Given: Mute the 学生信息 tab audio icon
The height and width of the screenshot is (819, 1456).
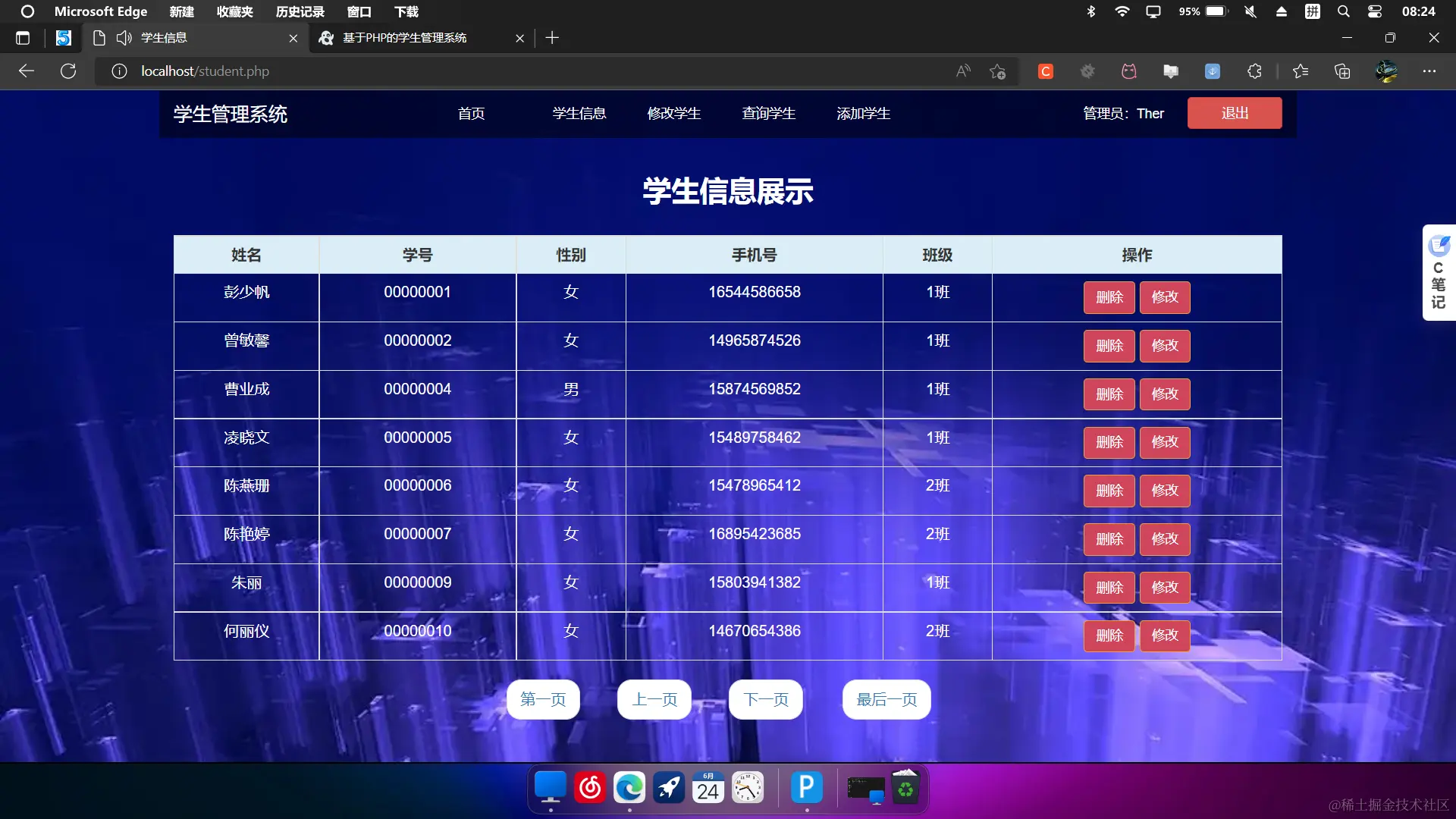Looking at the screenshot, I should (124, 38).
